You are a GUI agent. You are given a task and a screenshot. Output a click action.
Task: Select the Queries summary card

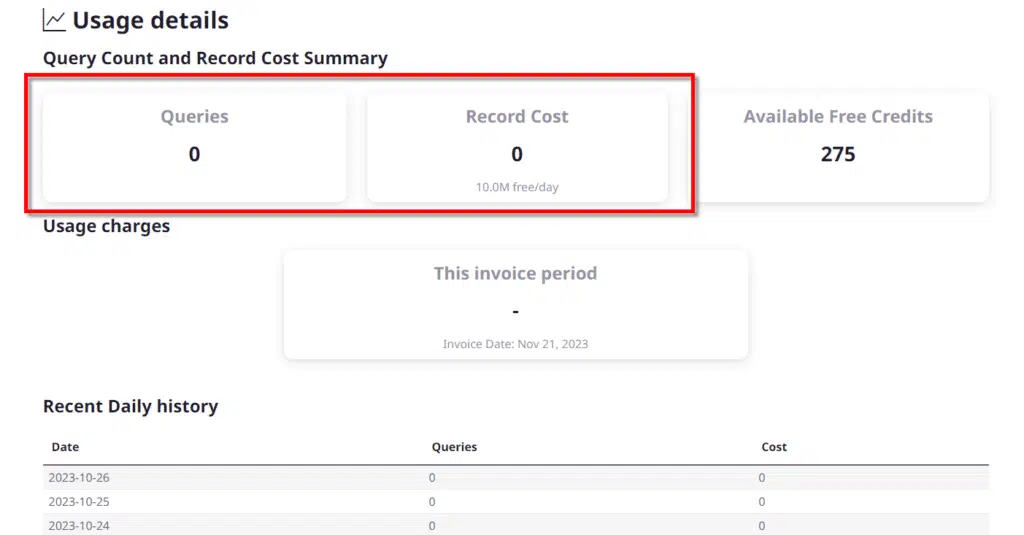click(x=194, y=146)
